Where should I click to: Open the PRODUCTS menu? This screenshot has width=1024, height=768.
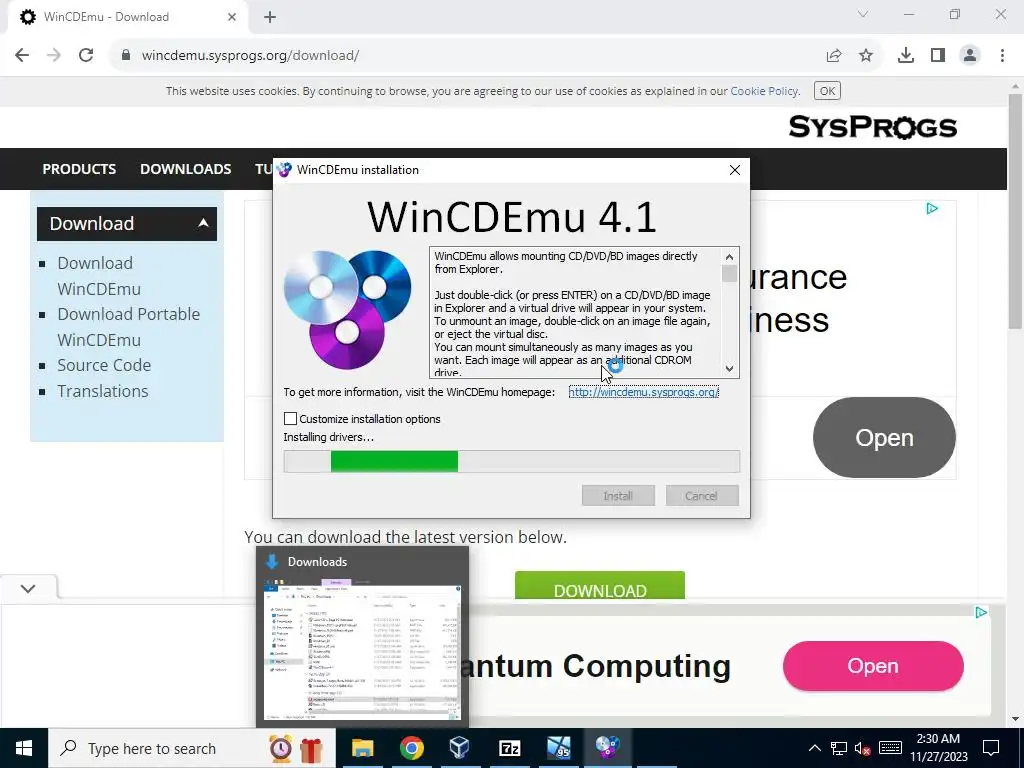coord(79,169)
